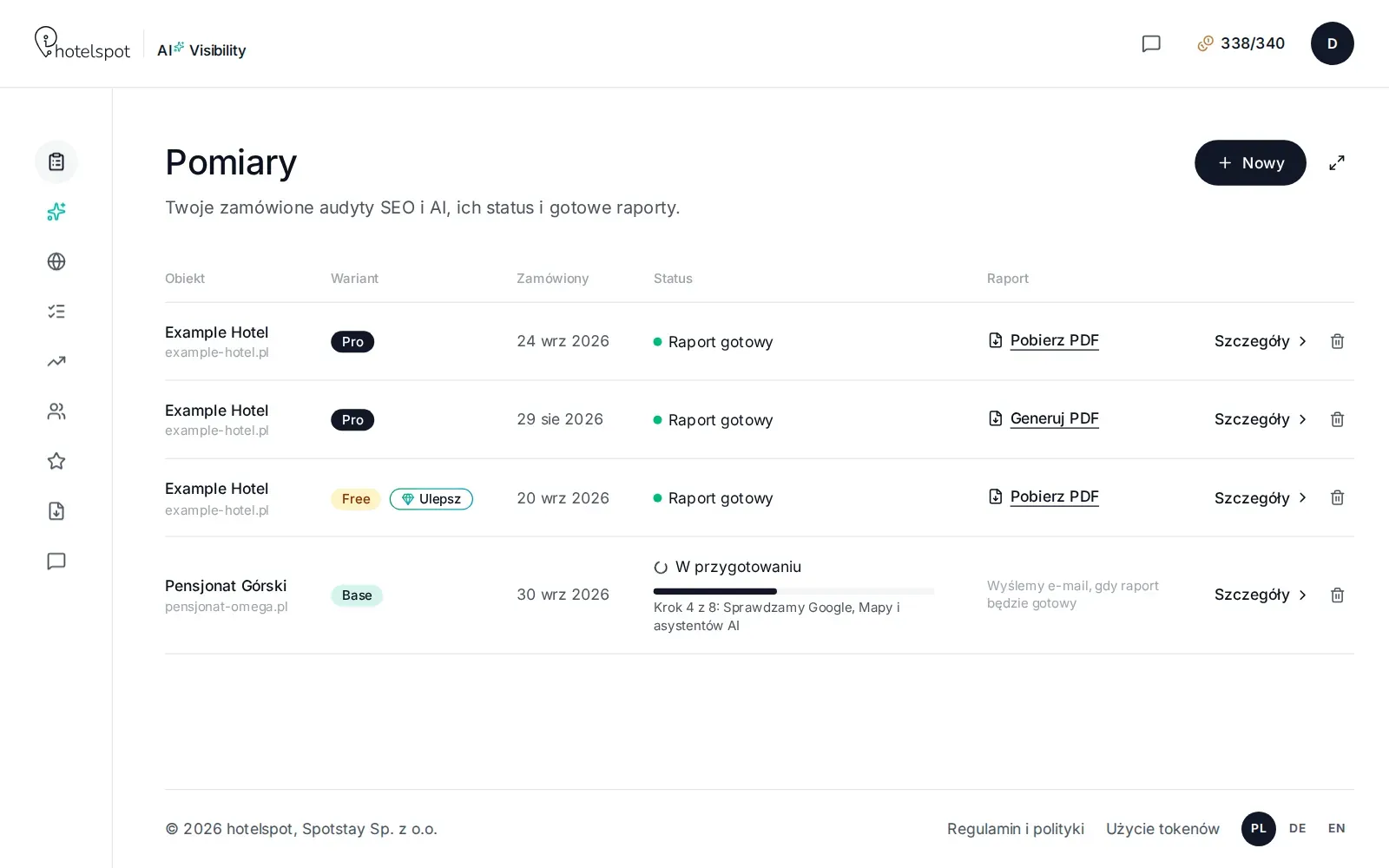
Task: Click the AI Visibility header label
Action: [x=201, y=50]
